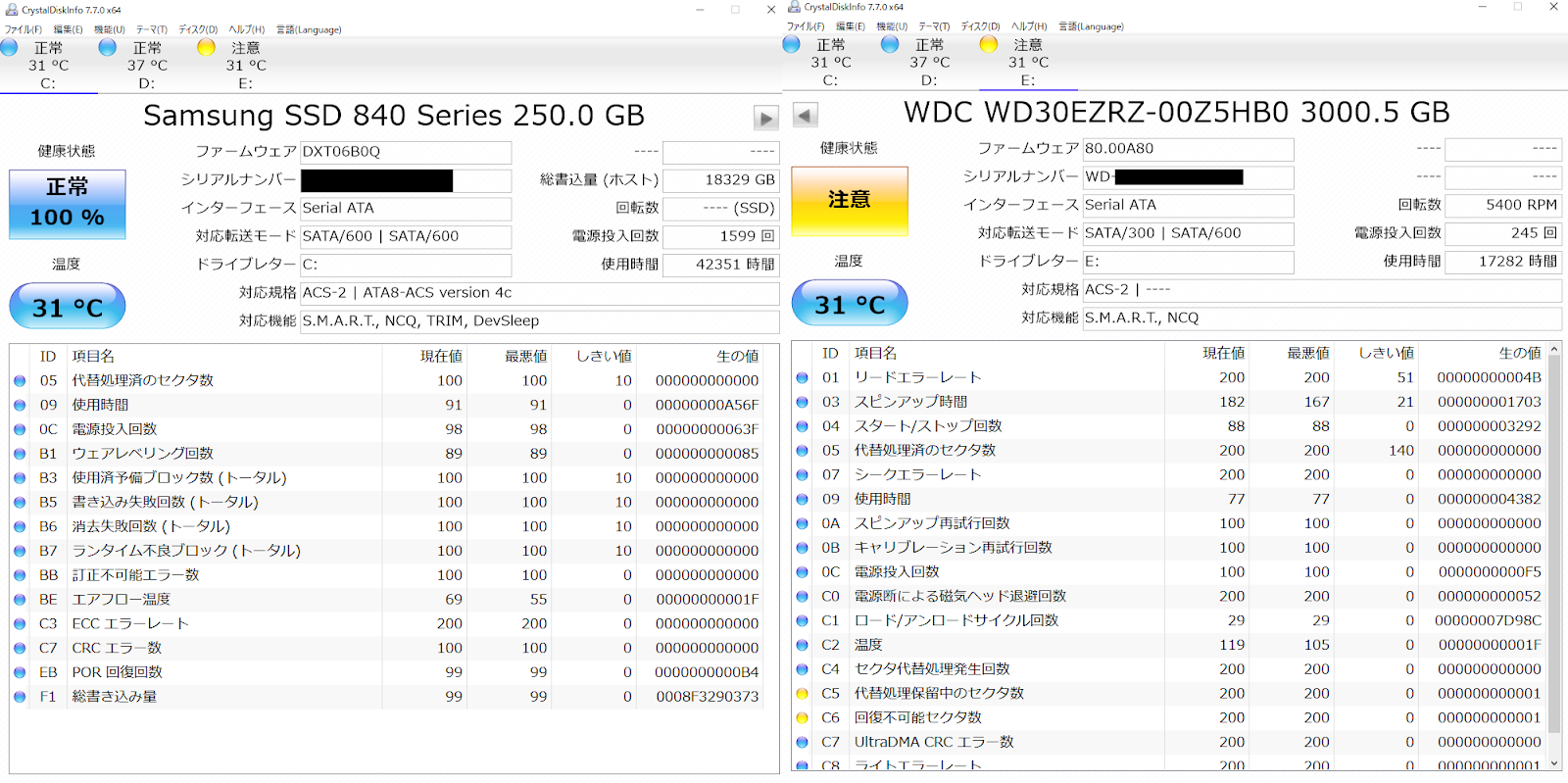Click raw value 00000007D98C

click(1488, 620)
